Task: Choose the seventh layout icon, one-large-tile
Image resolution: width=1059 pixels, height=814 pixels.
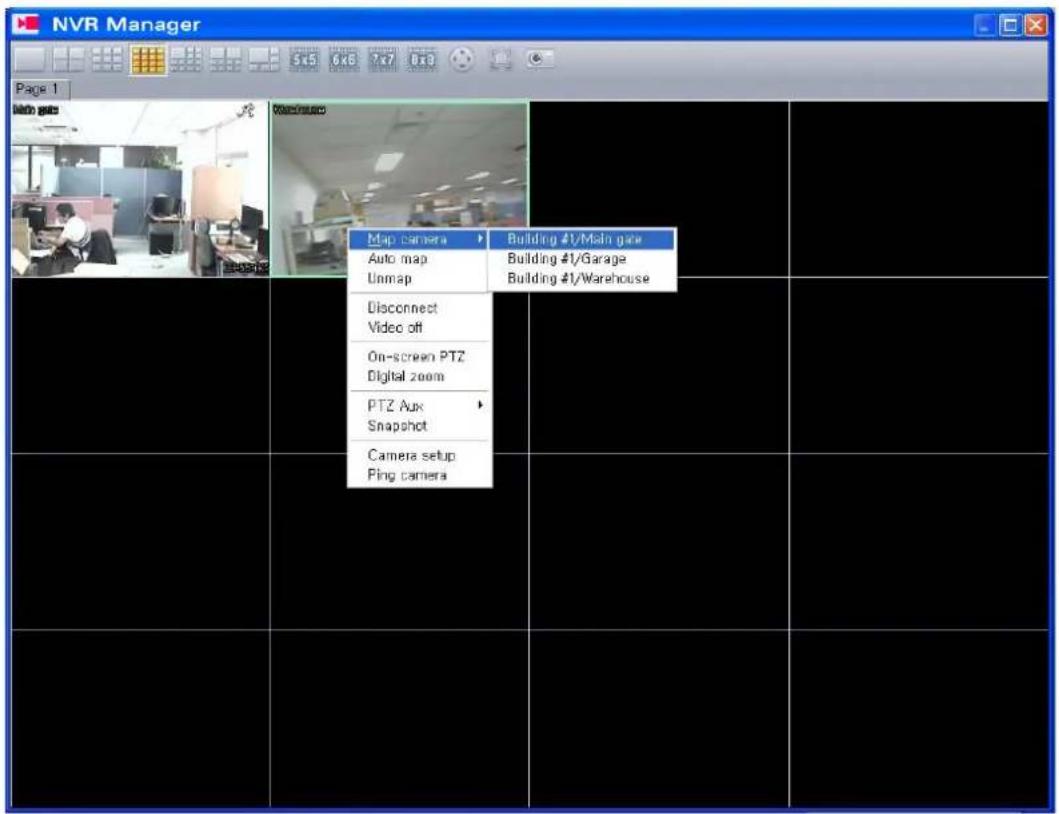Action: 264,59
